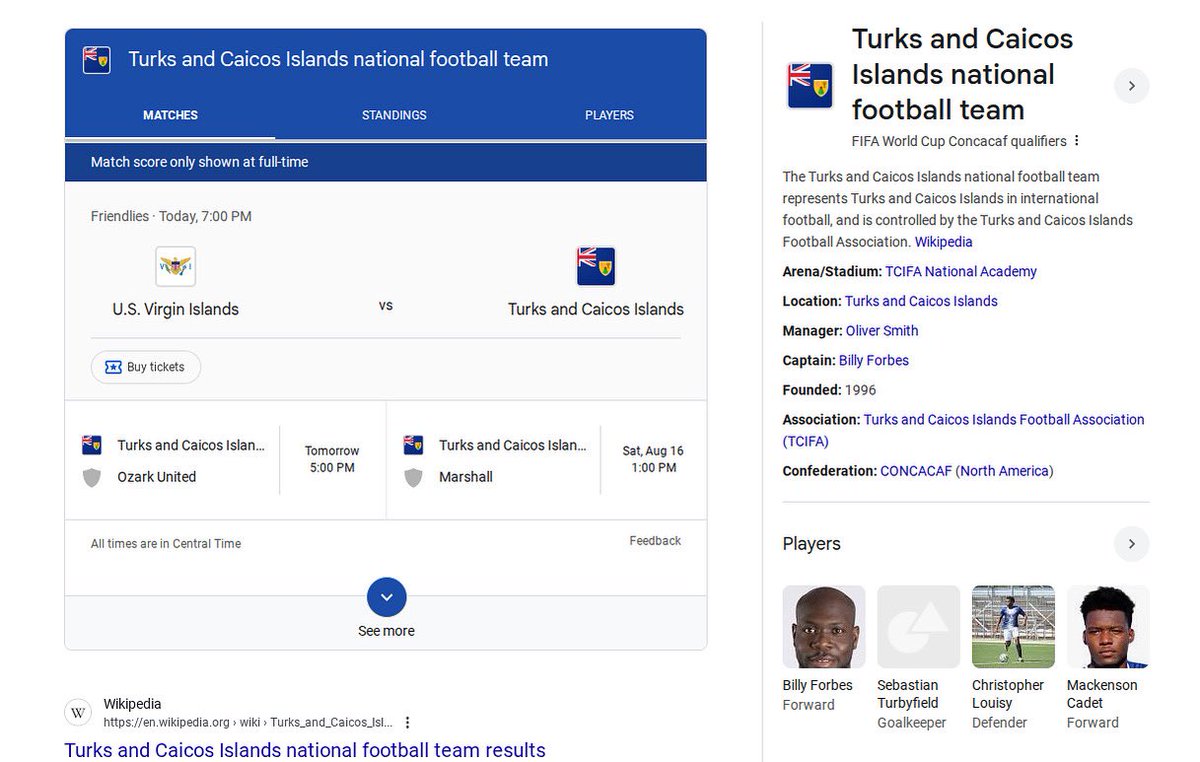Open the three-dot menu beside Concacaf qualifiers
The width and height of the screenshot is (1200, 762).
pos(1077,141)
